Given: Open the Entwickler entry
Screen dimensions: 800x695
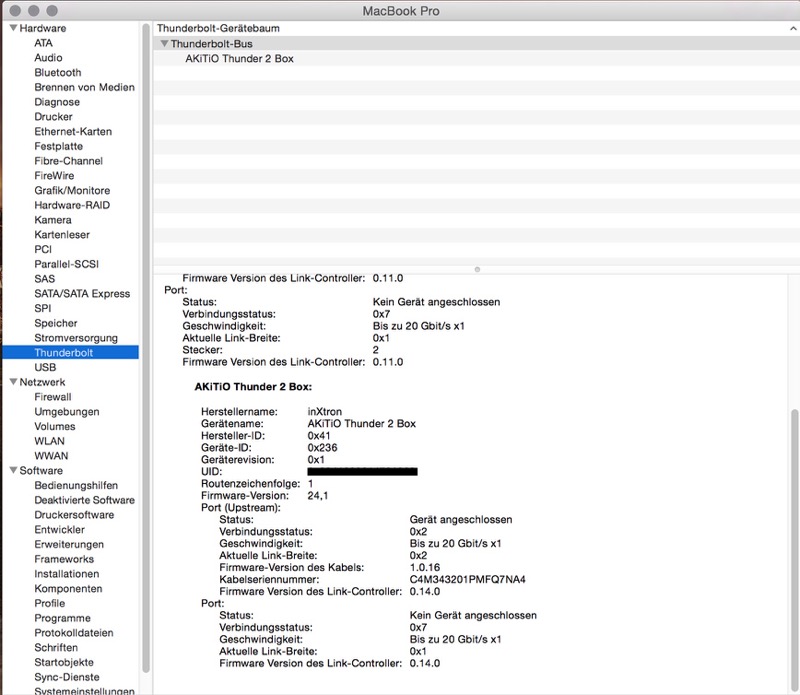Looking at the screenshot, I should (x=59, y=530).
